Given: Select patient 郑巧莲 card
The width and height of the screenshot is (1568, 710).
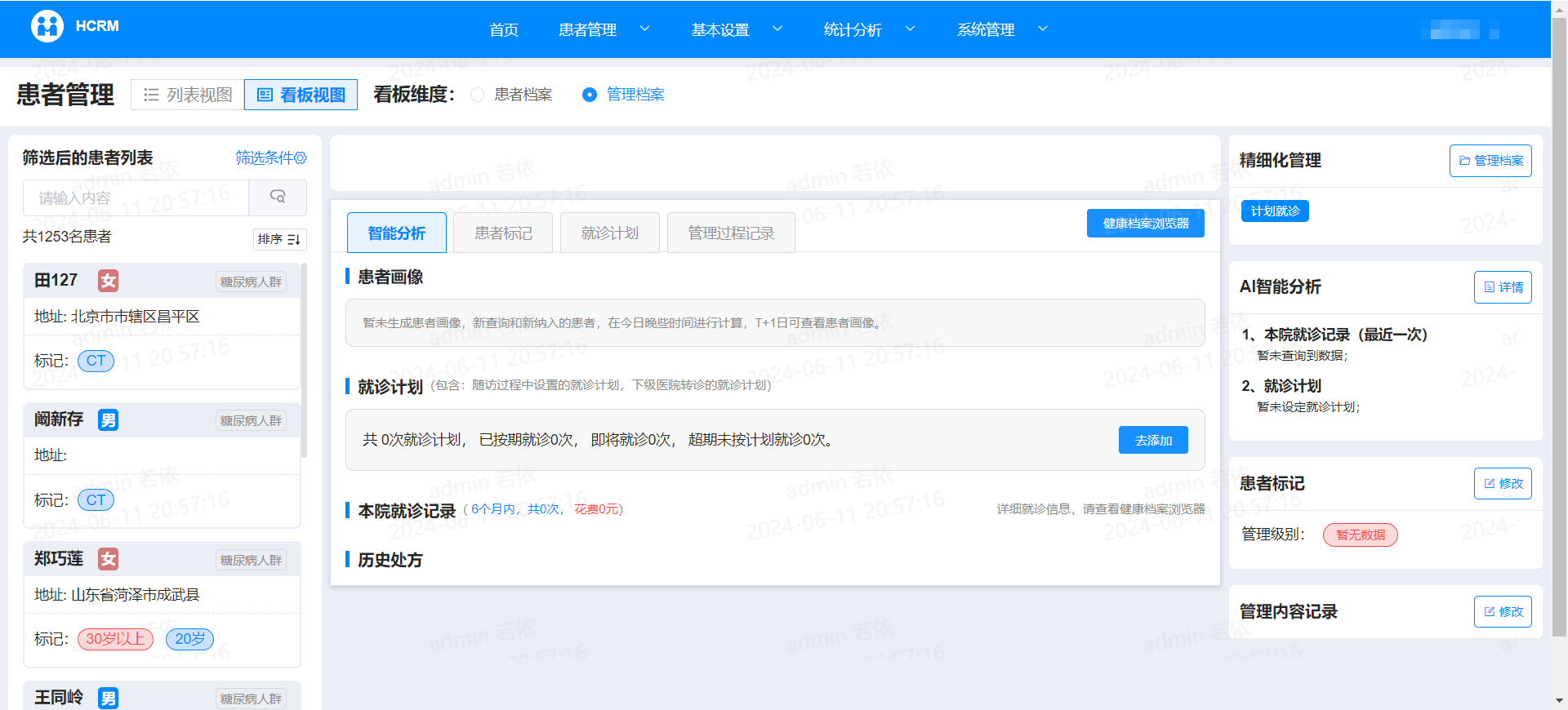Looking at the screenshot, I should (162, 604).
